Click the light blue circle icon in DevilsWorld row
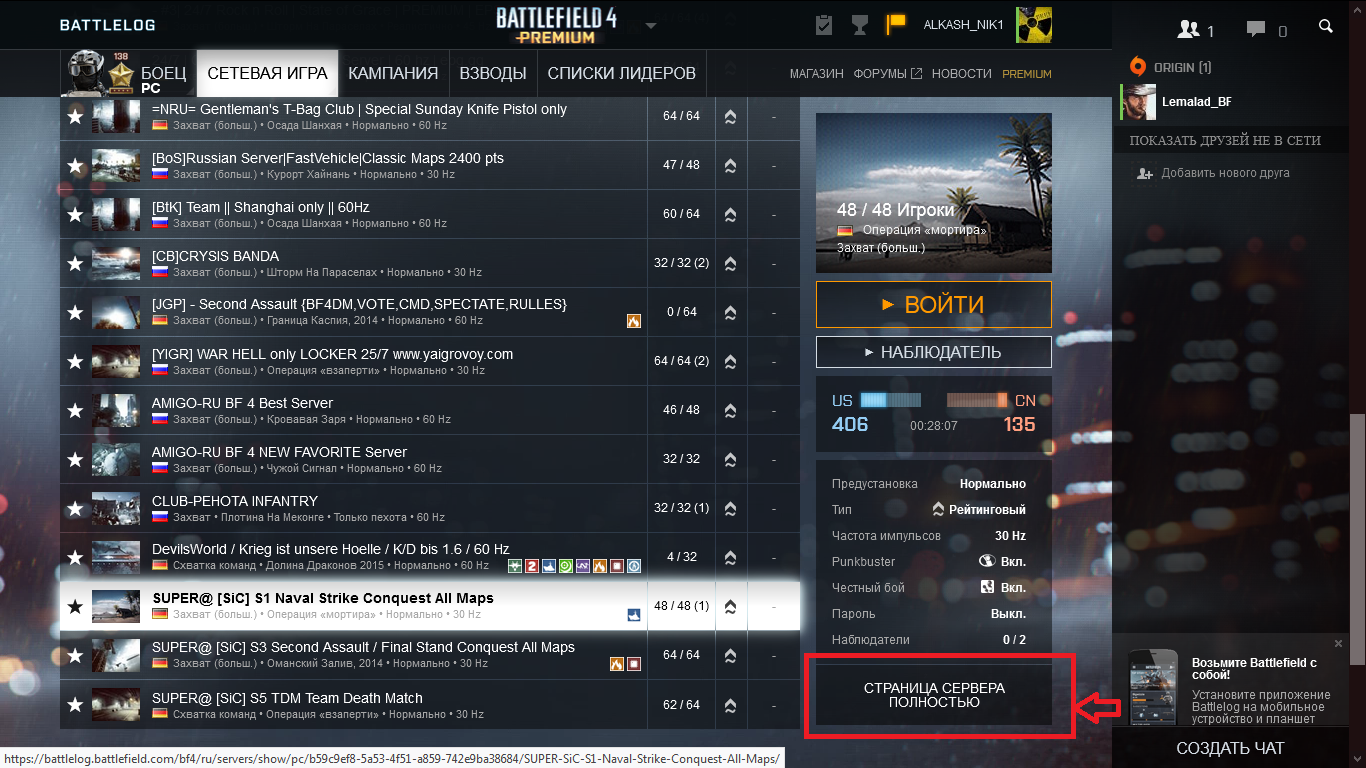 pyautogui.click(x=633, y=566)
